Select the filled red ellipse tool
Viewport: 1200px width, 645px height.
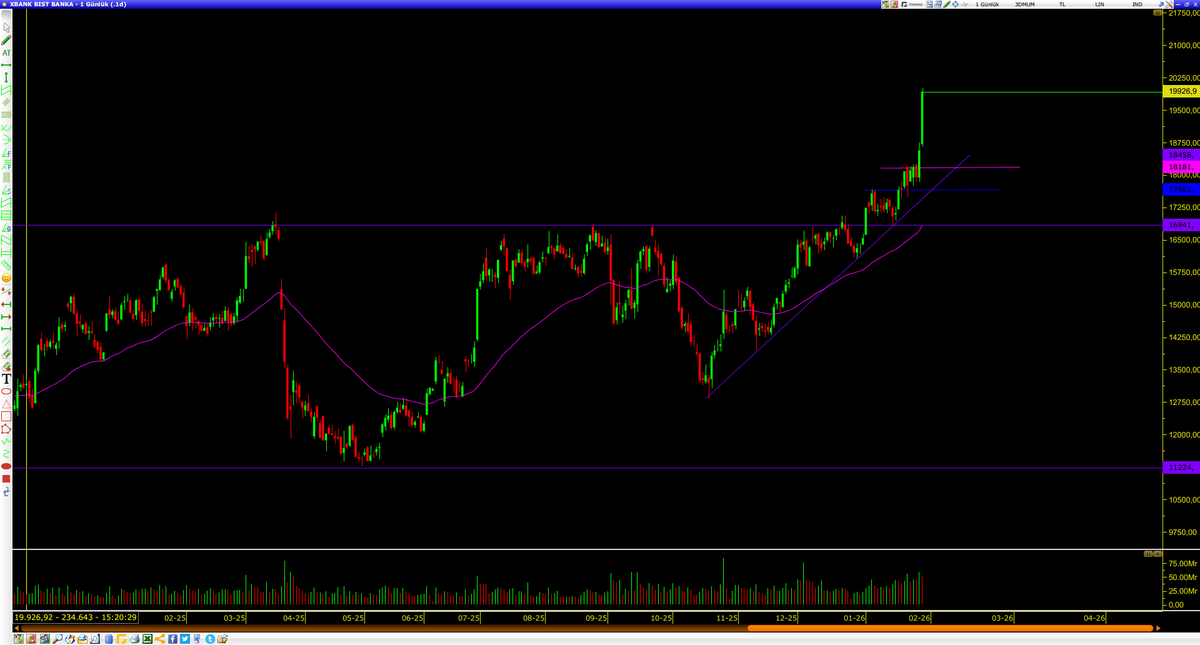pyautogui.click(x=6, y=465)
